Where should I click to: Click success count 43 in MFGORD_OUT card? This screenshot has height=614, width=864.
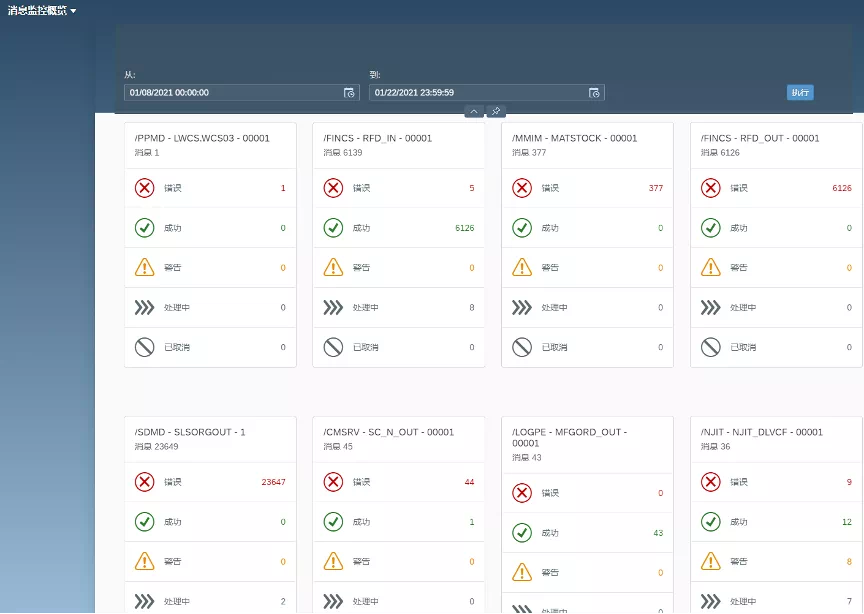coord(658,532)
